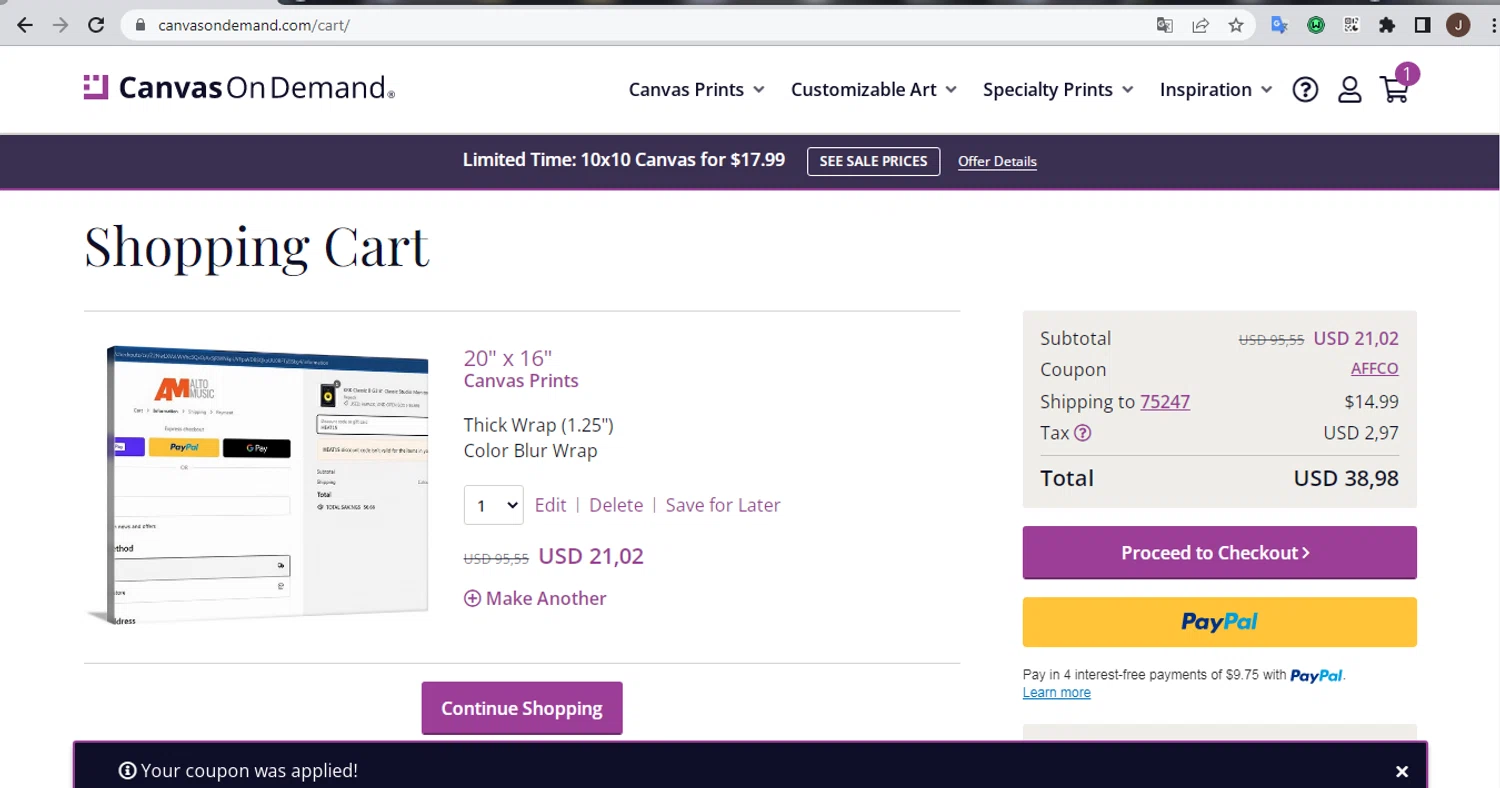Image resolution: width=1500 pixels, height=788 pixels.
Task: Close the coupon applied notification
Action: point(1402,771)
